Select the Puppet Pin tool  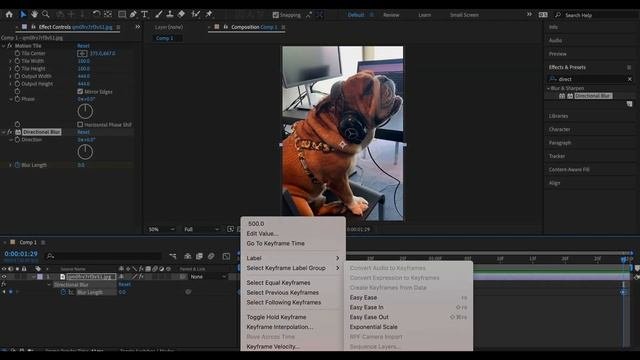(x=209, y=14)
